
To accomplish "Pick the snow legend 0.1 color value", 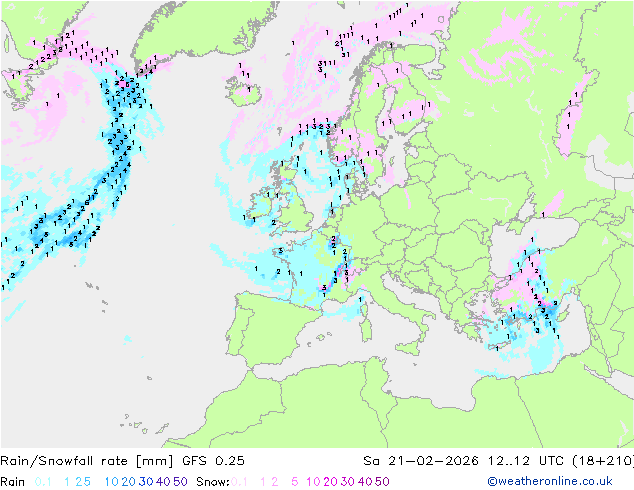I will [239, 482].
